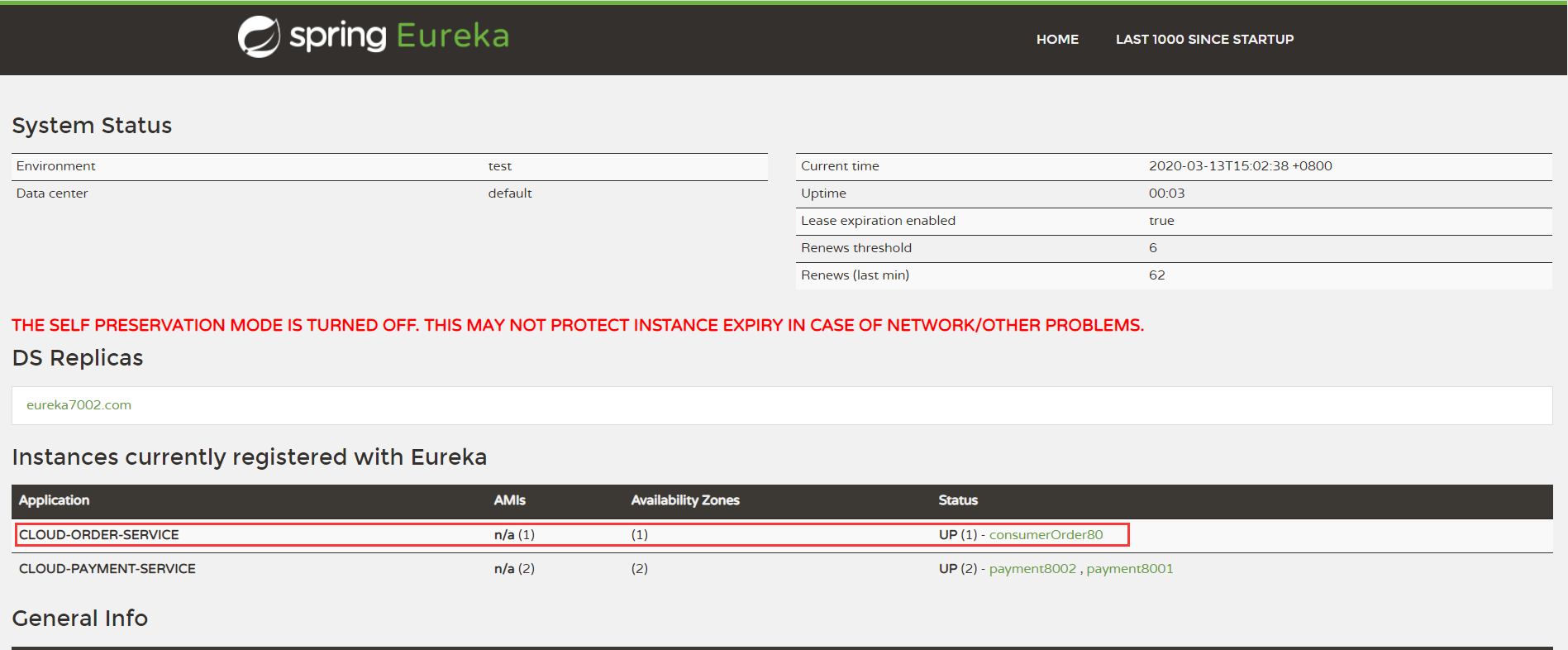Select the Environment label cell

[x=55, y=166]
